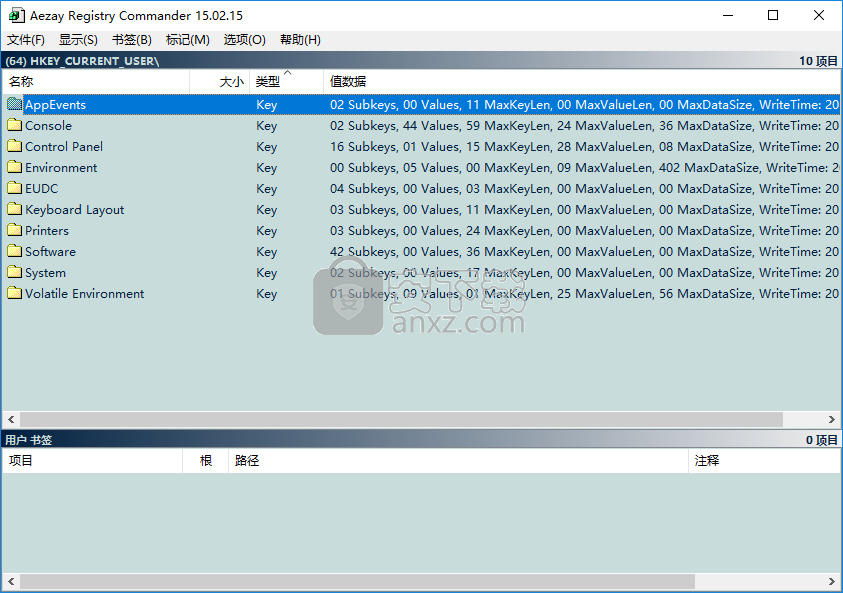
Task: Click the Key type cell for Console
Action: (267, 126)
